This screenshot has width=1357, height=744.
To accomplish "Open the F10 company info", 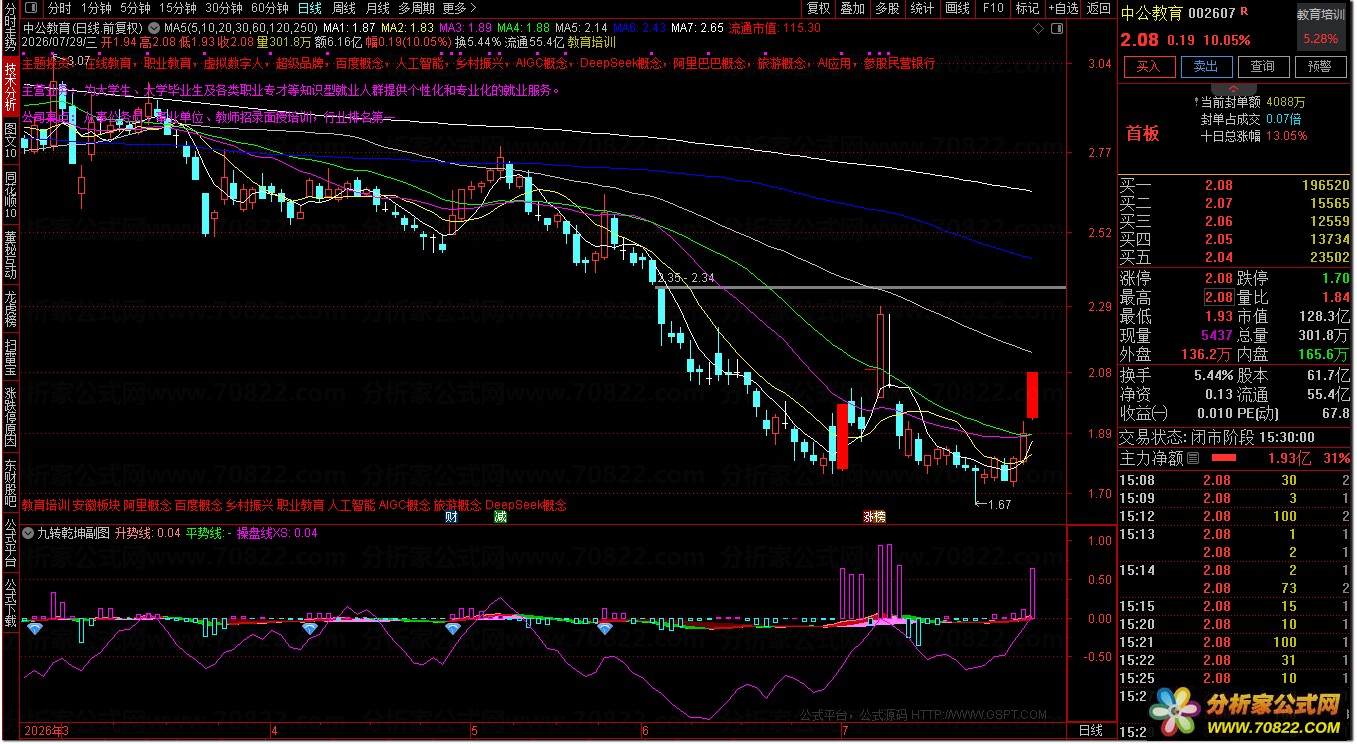I will (x=992, y=8).
